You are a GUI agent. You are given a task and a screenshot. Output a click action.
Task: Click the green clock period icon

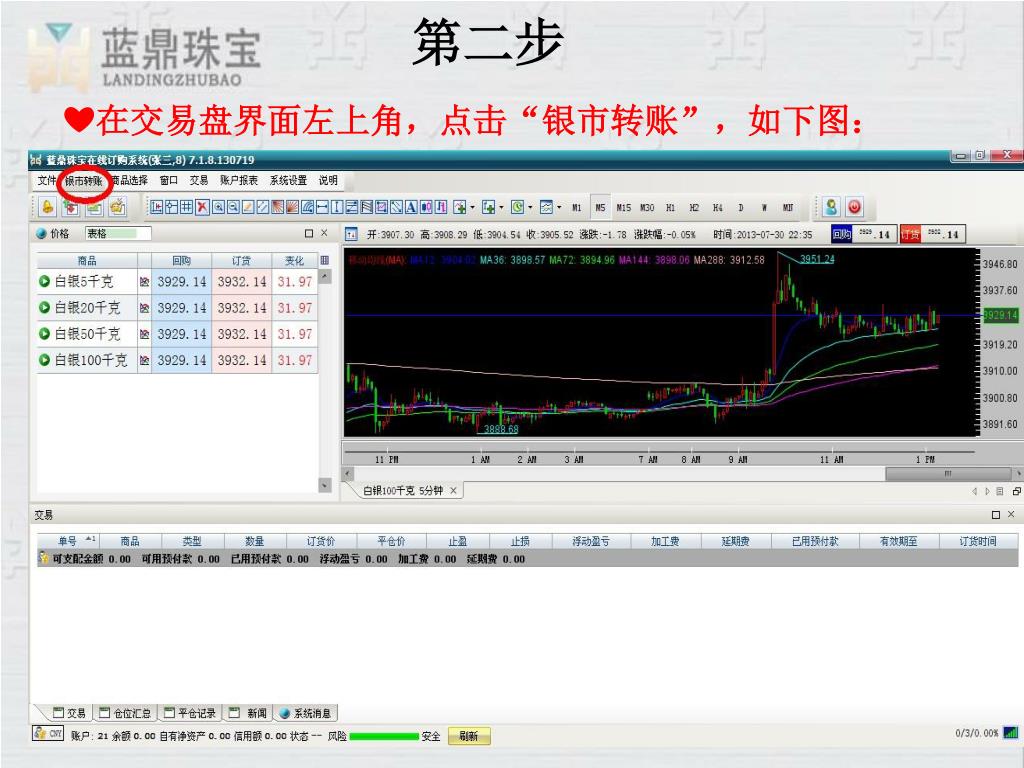(x=518, y=207)
